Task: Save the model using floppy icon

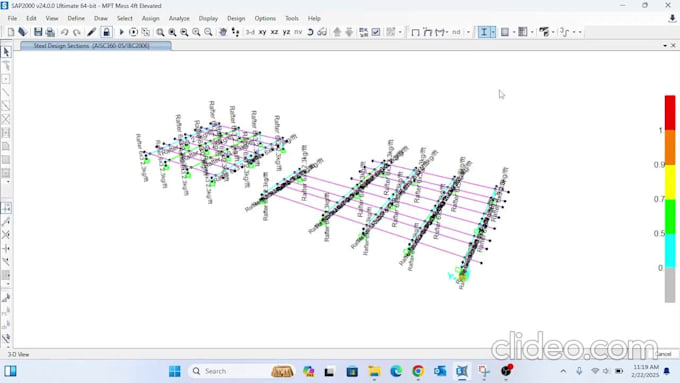Action: click(x=38, y=32)
